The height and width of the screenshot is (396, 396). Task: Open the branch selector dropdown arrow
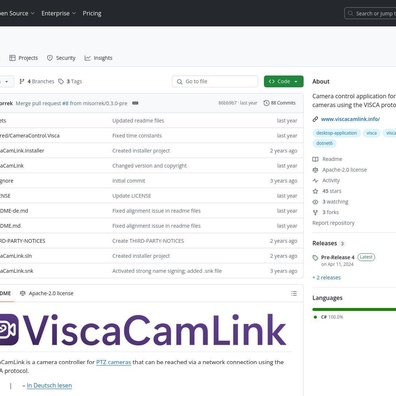point(7,81)
